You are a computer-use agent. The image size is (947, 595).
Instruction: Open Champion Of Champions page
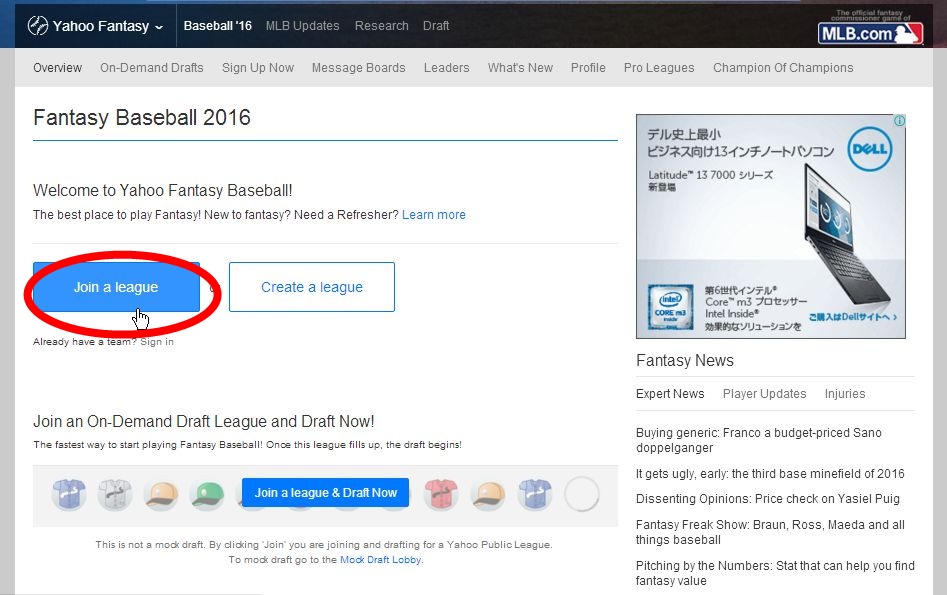click(783, 68)
